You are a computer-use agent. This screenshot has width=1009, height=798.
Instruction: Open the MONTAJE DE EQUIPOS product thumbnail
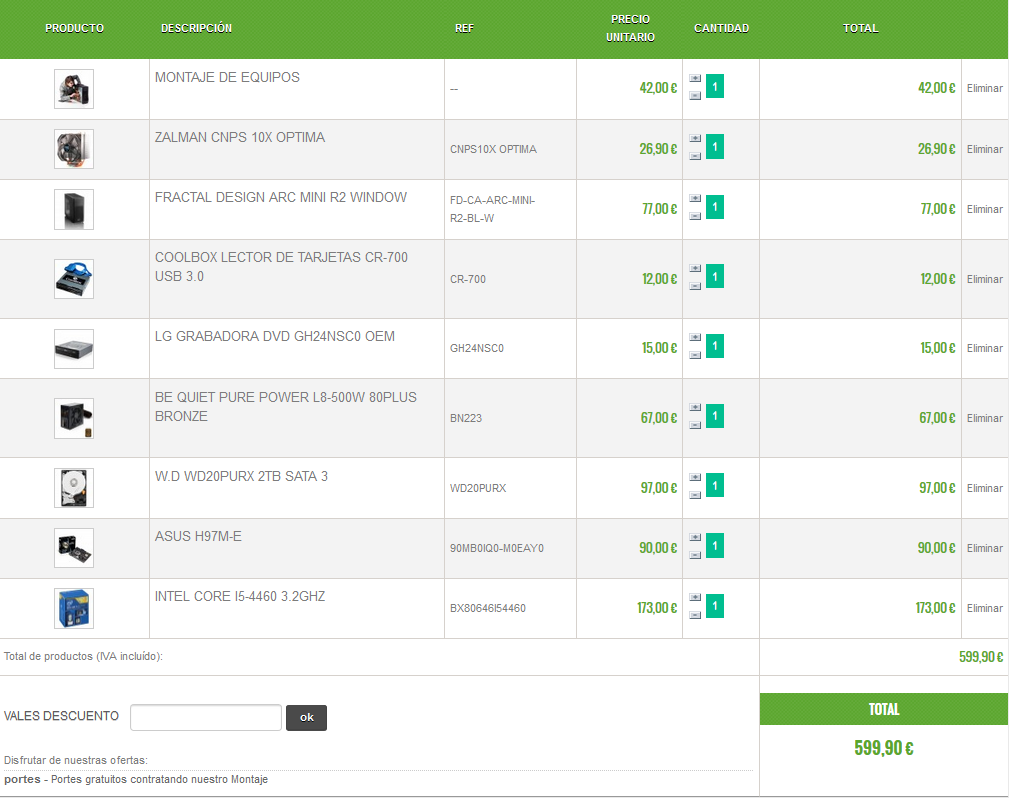tap(74, 89)
